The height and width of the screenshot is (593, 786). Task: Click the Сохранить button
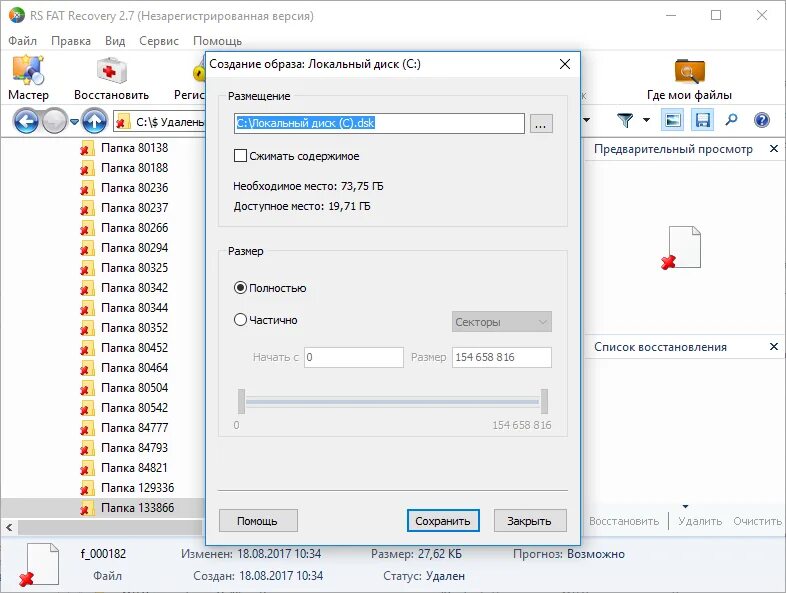443,521
